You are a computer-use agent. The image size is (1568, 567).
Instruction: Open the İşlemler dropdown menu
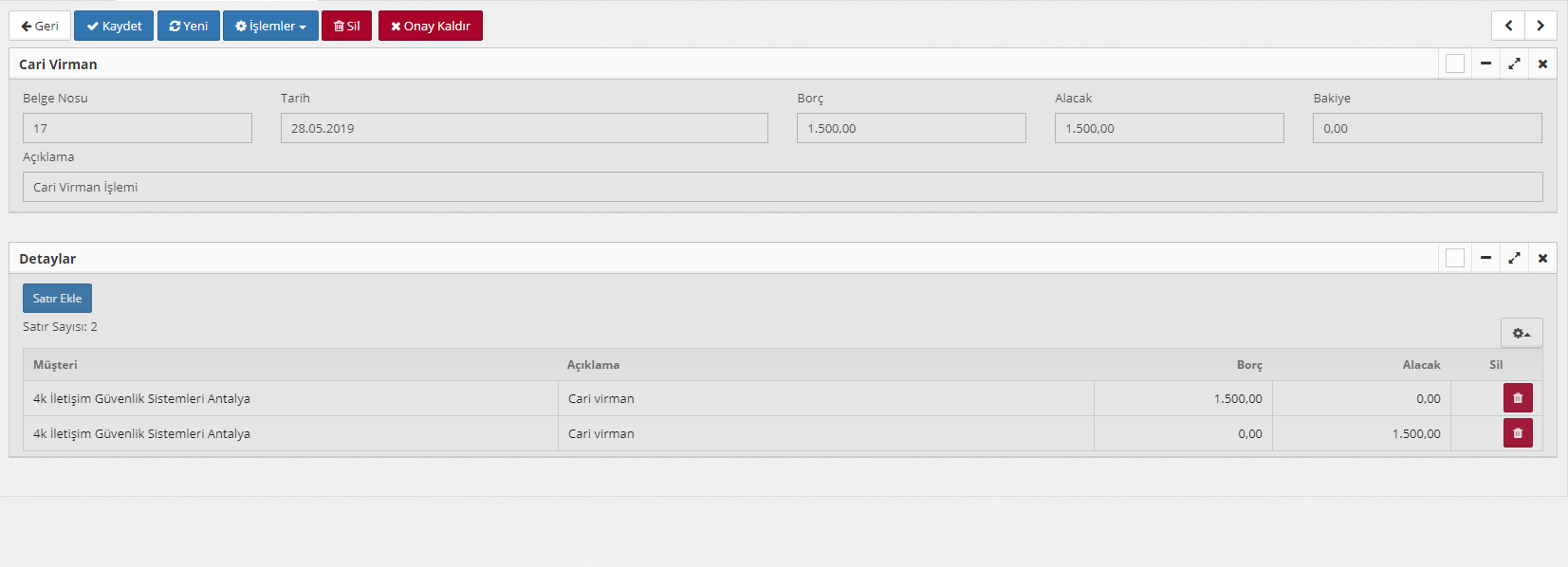tap(270, 26)
